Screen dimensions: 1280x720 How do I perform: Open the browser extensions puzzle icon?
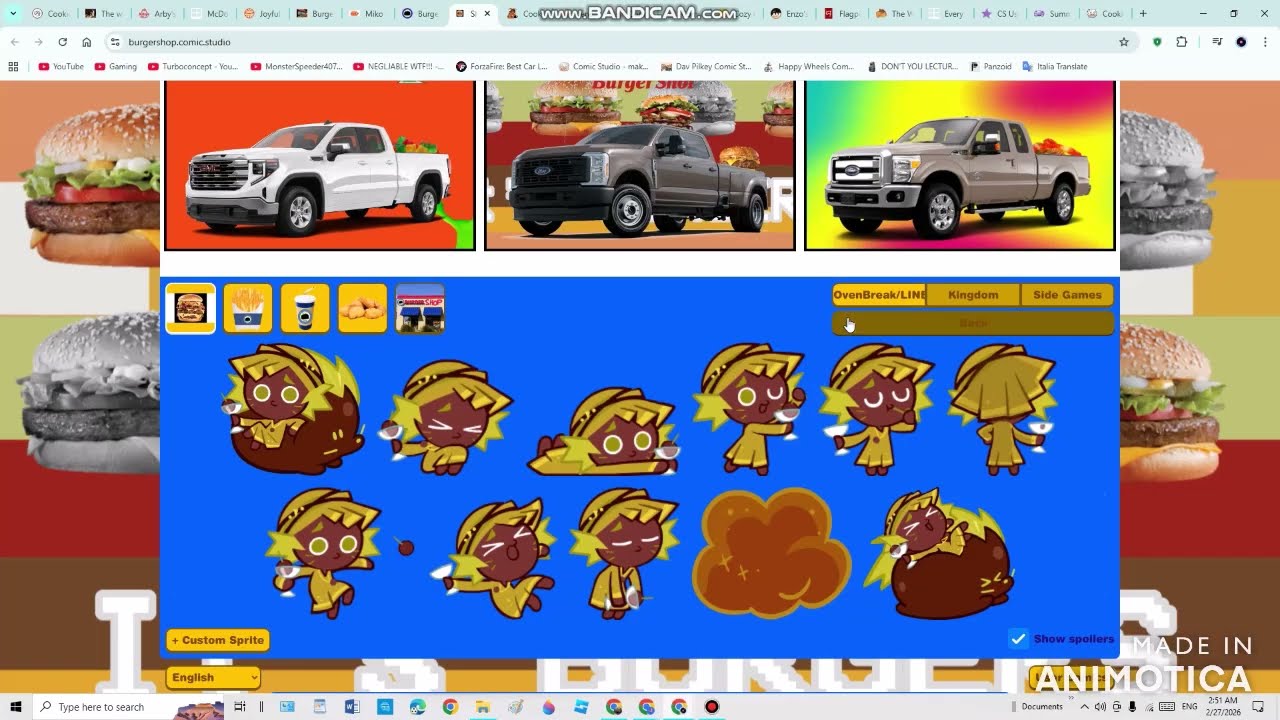[1182, 42]
